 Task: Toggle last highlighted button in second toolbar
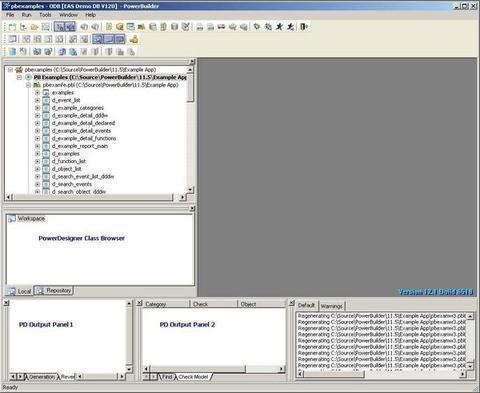coord(120,39)
